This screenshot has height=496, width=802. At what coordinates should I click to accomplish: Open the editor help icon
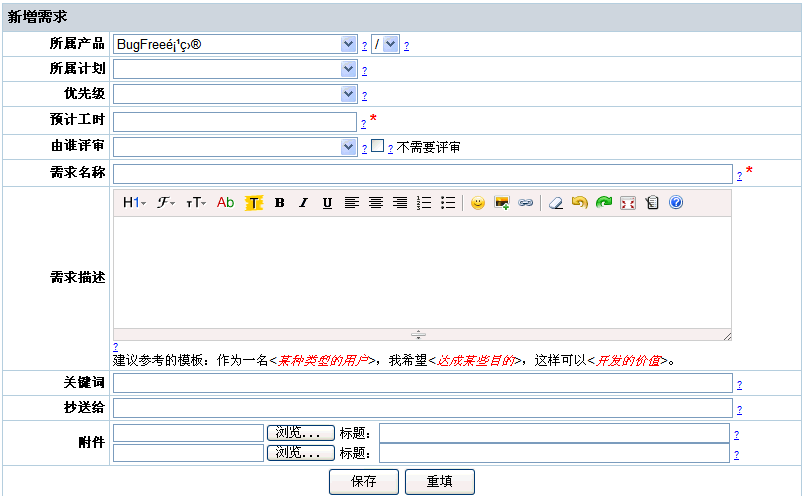(x=676, y=202)
